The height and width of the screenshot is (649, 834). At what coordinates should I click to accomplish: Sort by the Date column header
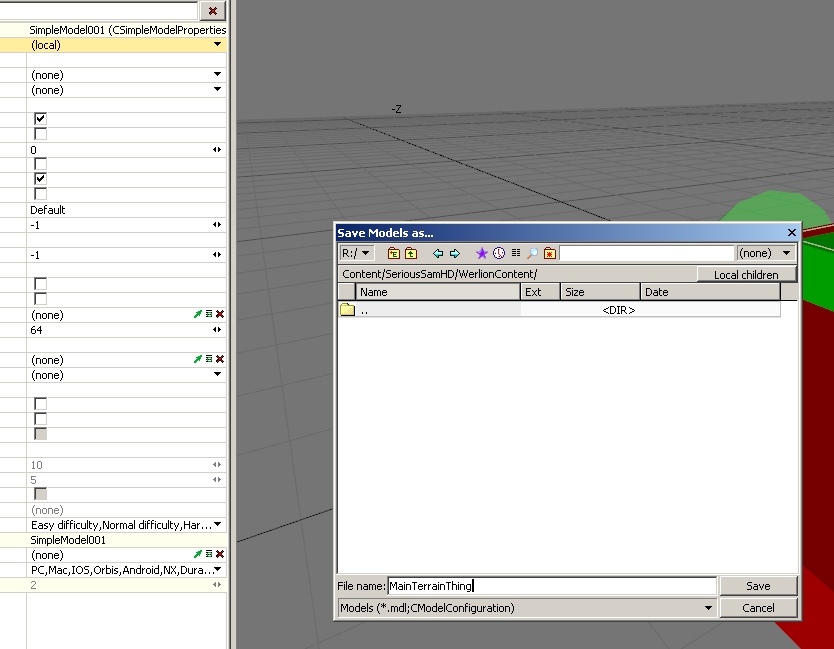tap(711, 292)
